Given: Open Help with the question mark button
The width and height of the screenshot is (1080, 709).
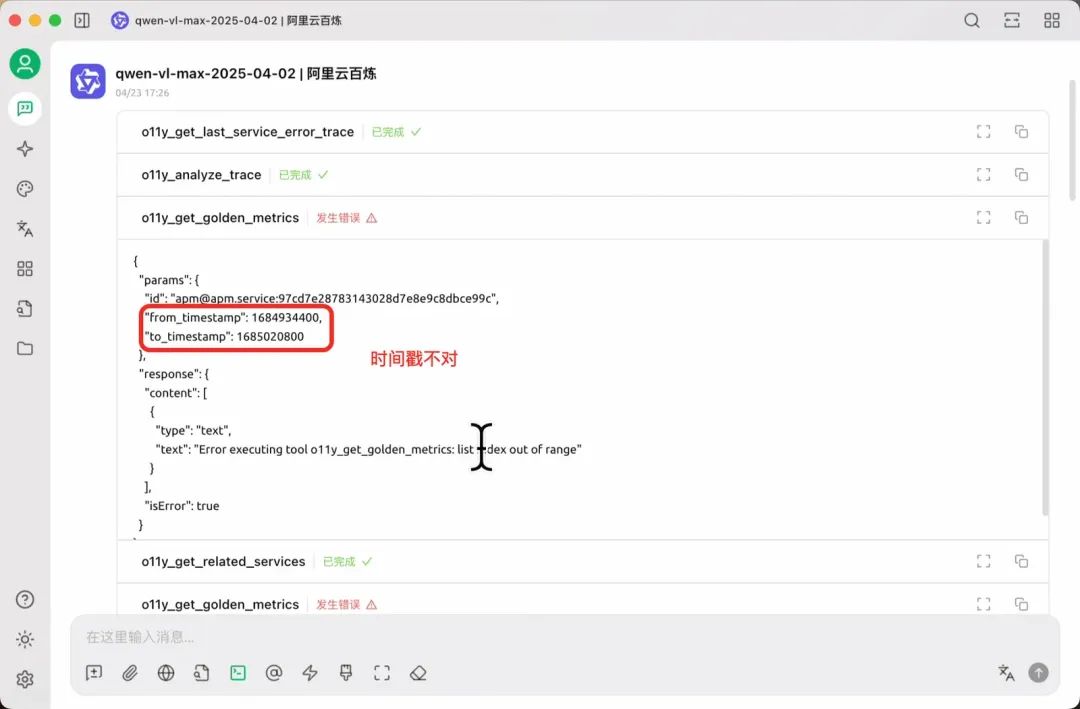Looking at the screenshot, I should pyautogui.click(x=25, y=599).
